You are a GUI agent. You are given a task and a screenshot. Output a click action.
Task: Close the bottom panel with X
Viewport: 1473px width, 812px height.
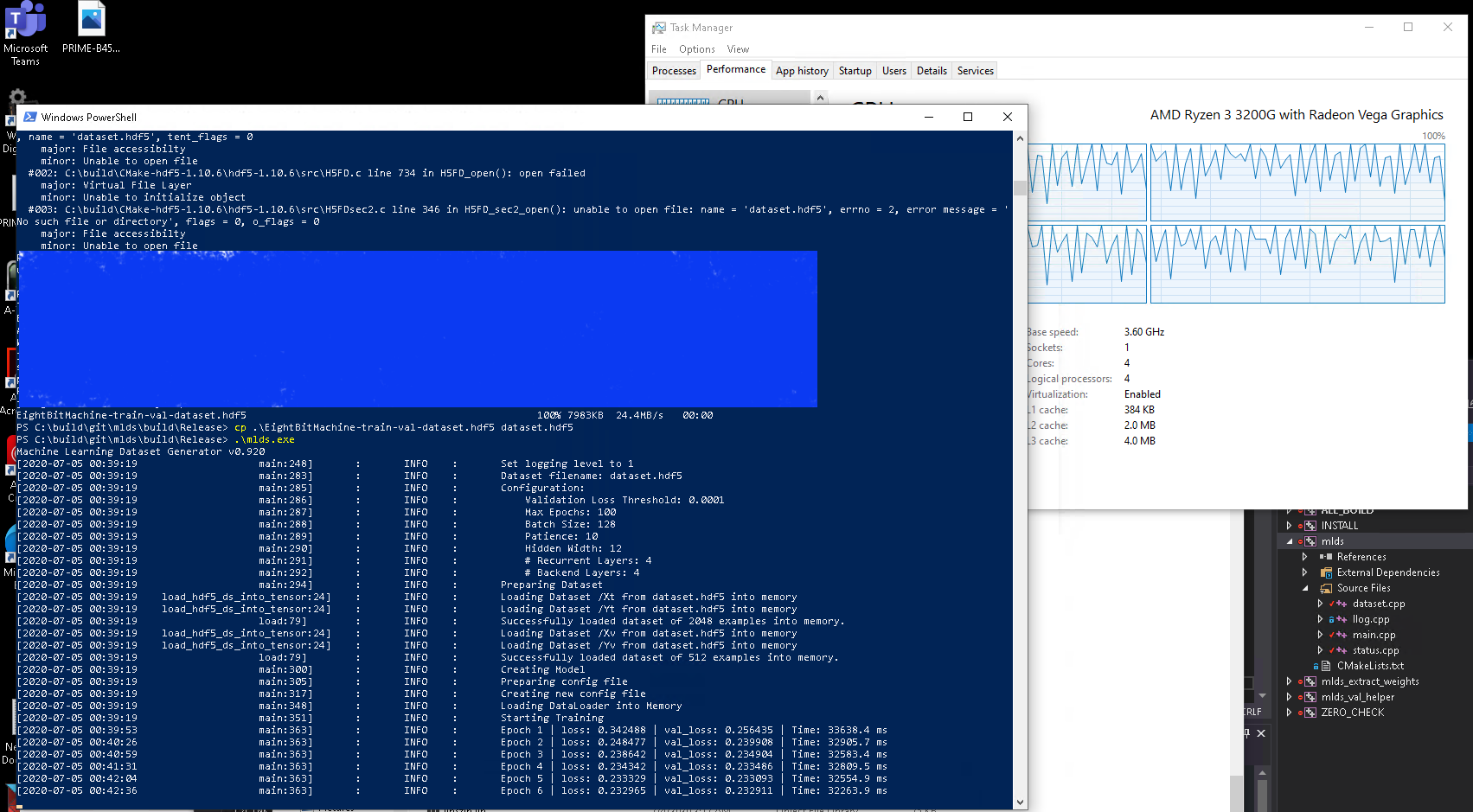click(x=1261, y=733)
